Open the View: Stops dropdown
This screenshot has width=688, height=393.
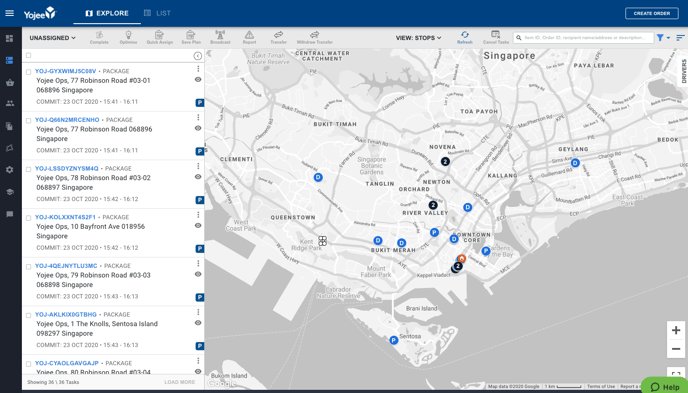(x=419, y=38)
